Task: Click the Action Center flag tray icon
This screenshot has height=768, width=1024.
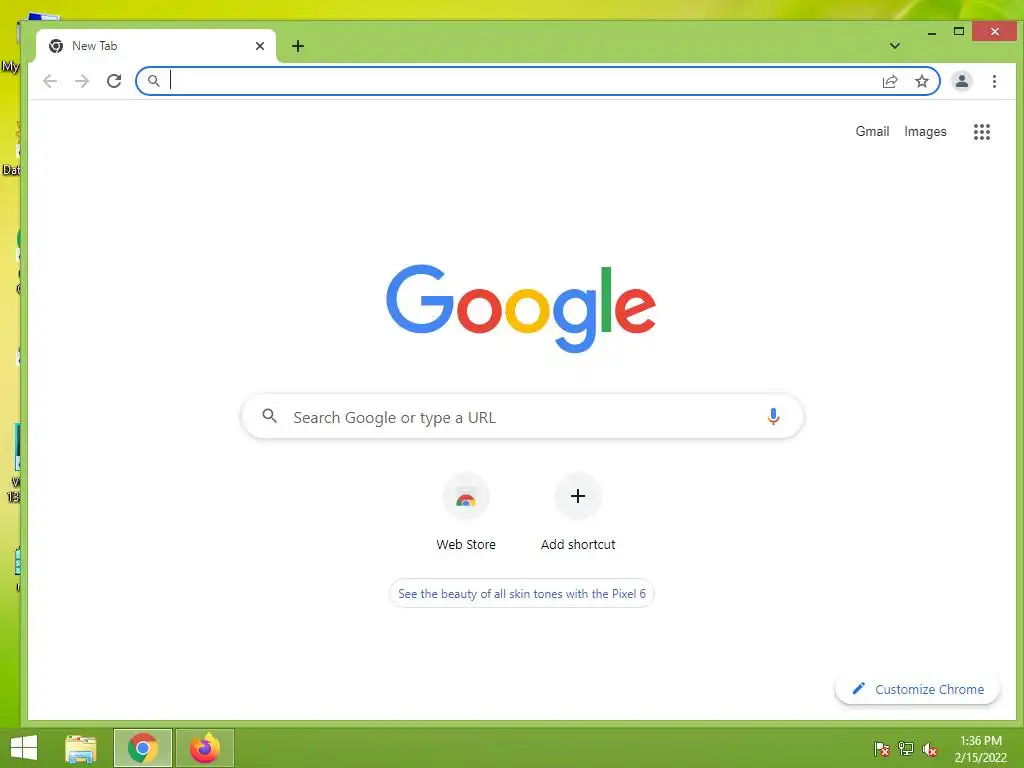Action: point(882,749)
